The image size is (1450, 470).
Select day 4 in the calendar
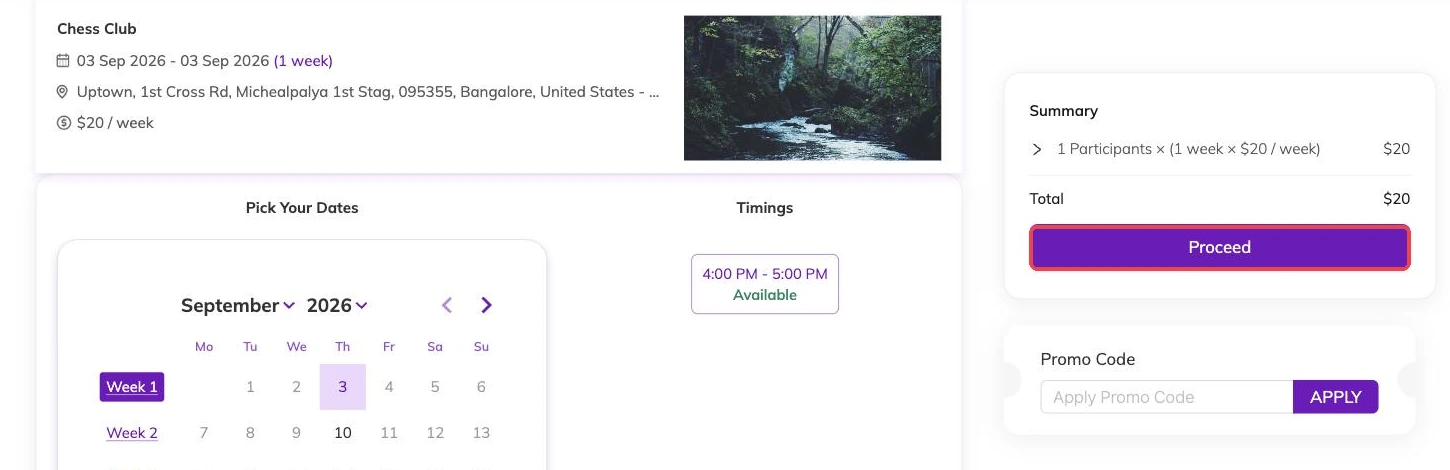coord(389,387)
